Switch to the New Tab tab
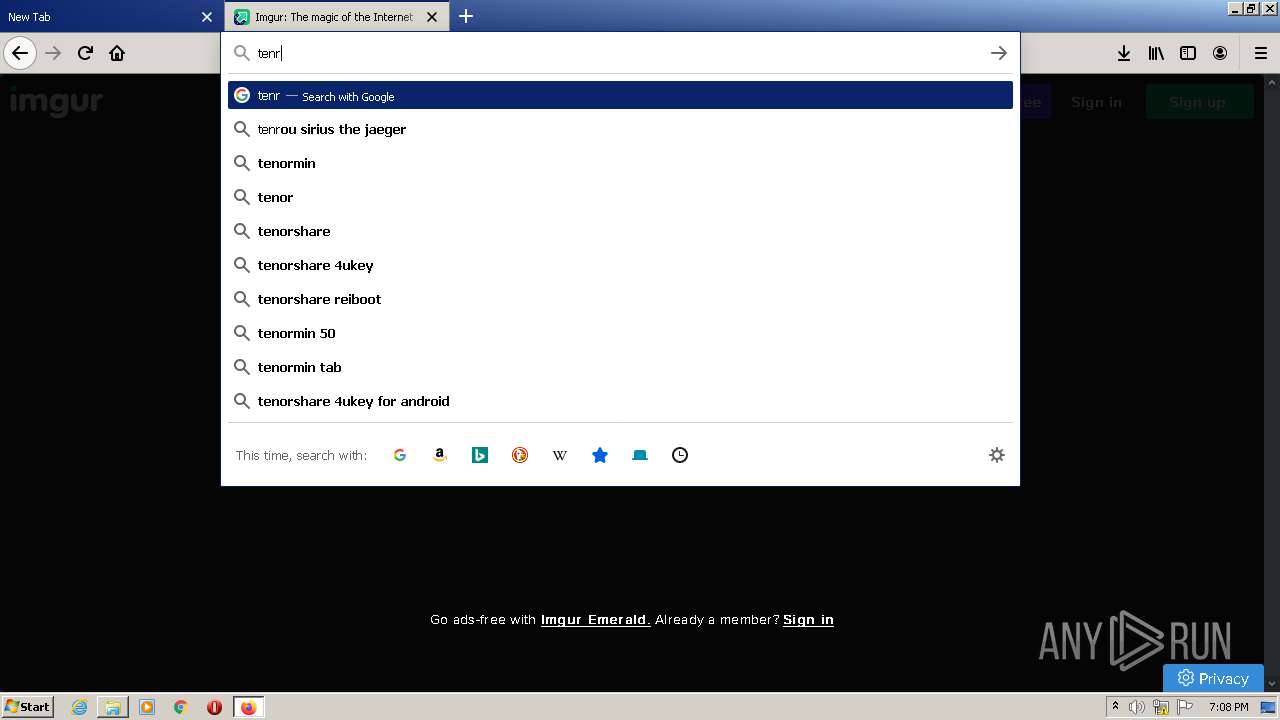 tap(100, 17)
